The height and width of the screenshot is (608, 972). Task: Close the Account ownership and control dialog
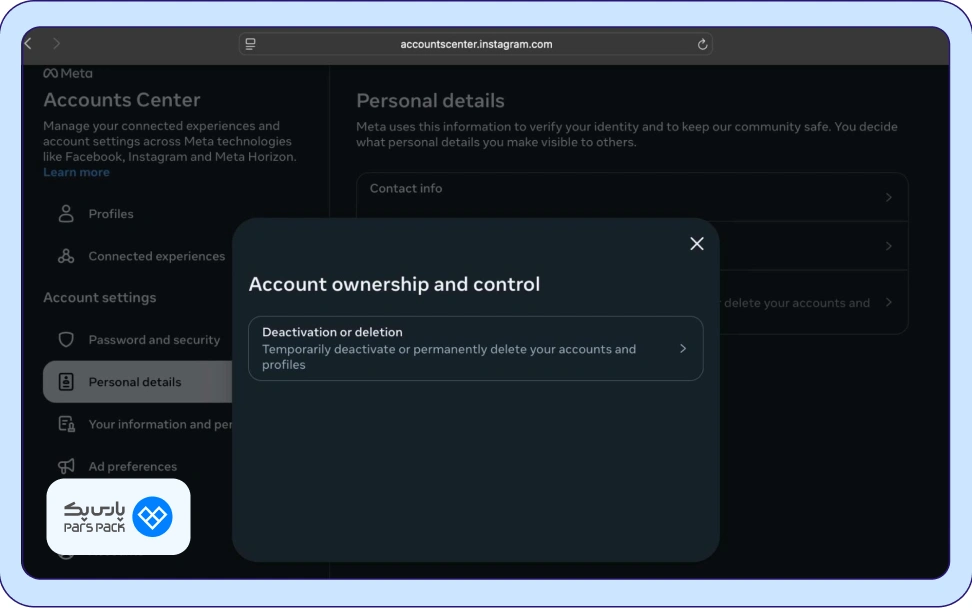(x=697, y=244)
